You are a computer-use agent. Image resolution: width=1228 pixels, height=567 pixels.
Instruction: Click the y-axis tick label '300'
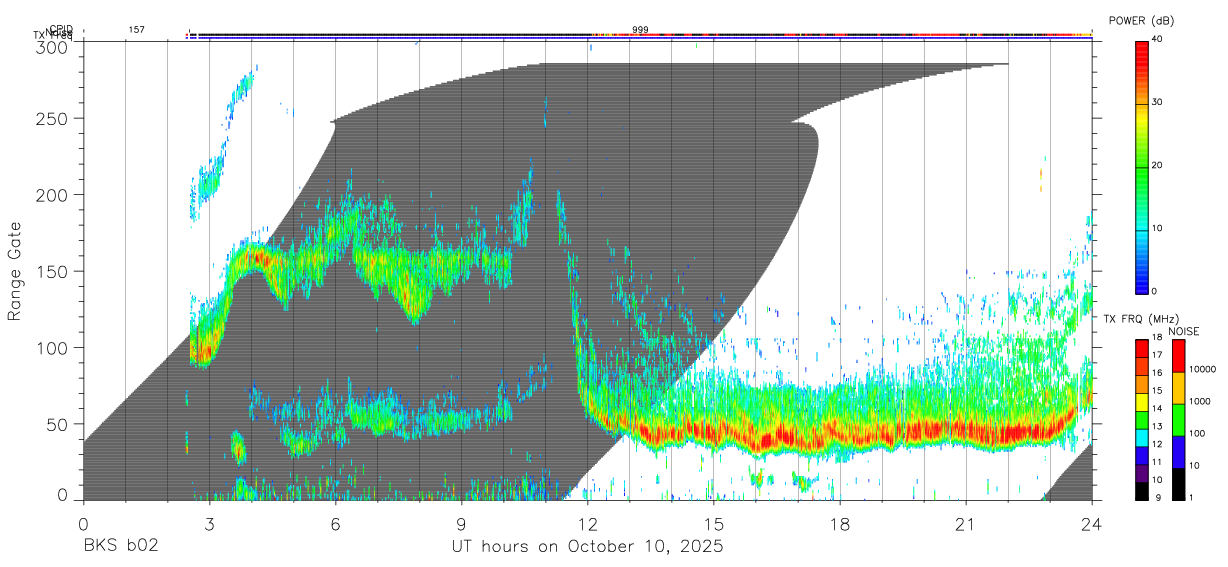coord(54,48)
